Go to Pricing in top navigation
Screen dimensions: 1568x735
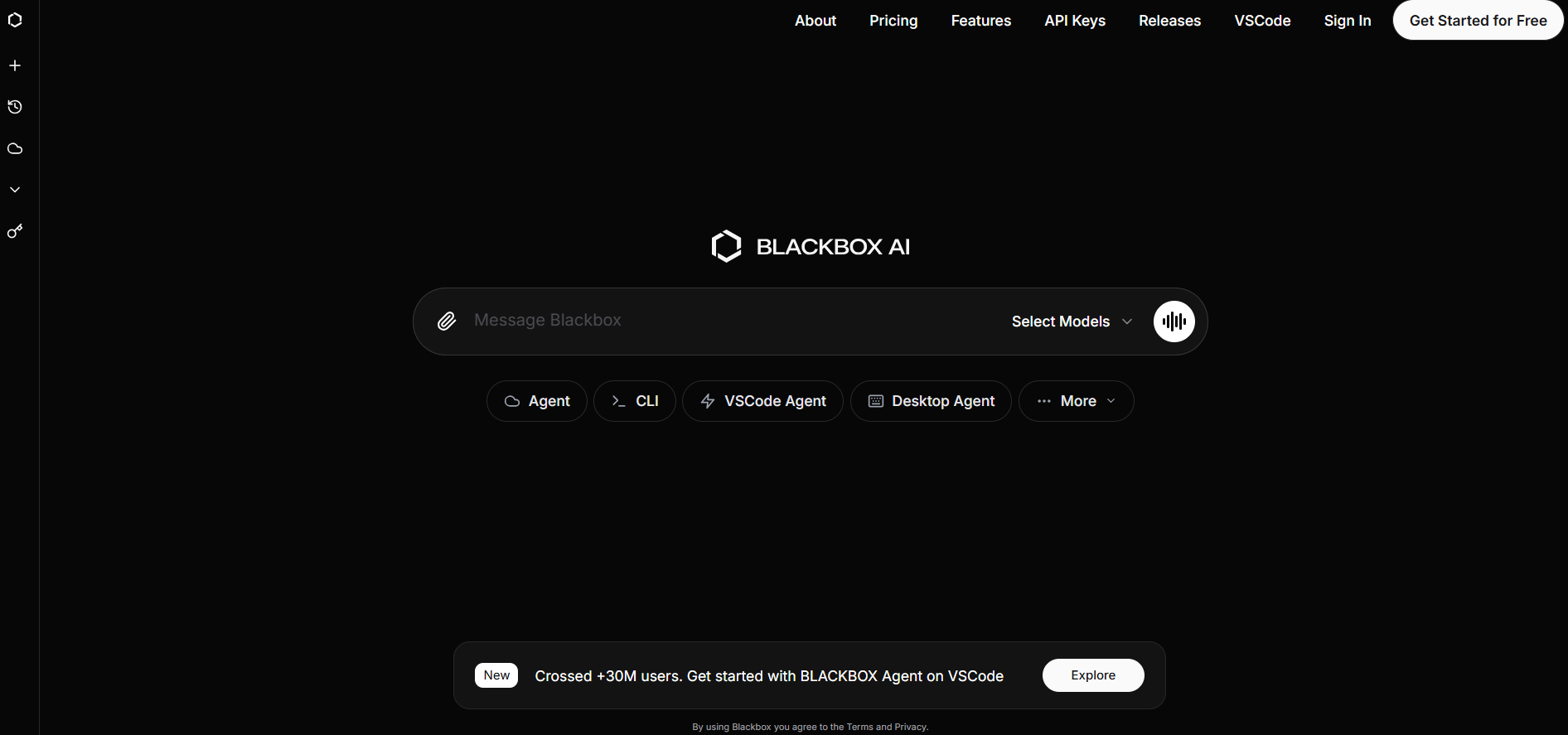point(893,21)
